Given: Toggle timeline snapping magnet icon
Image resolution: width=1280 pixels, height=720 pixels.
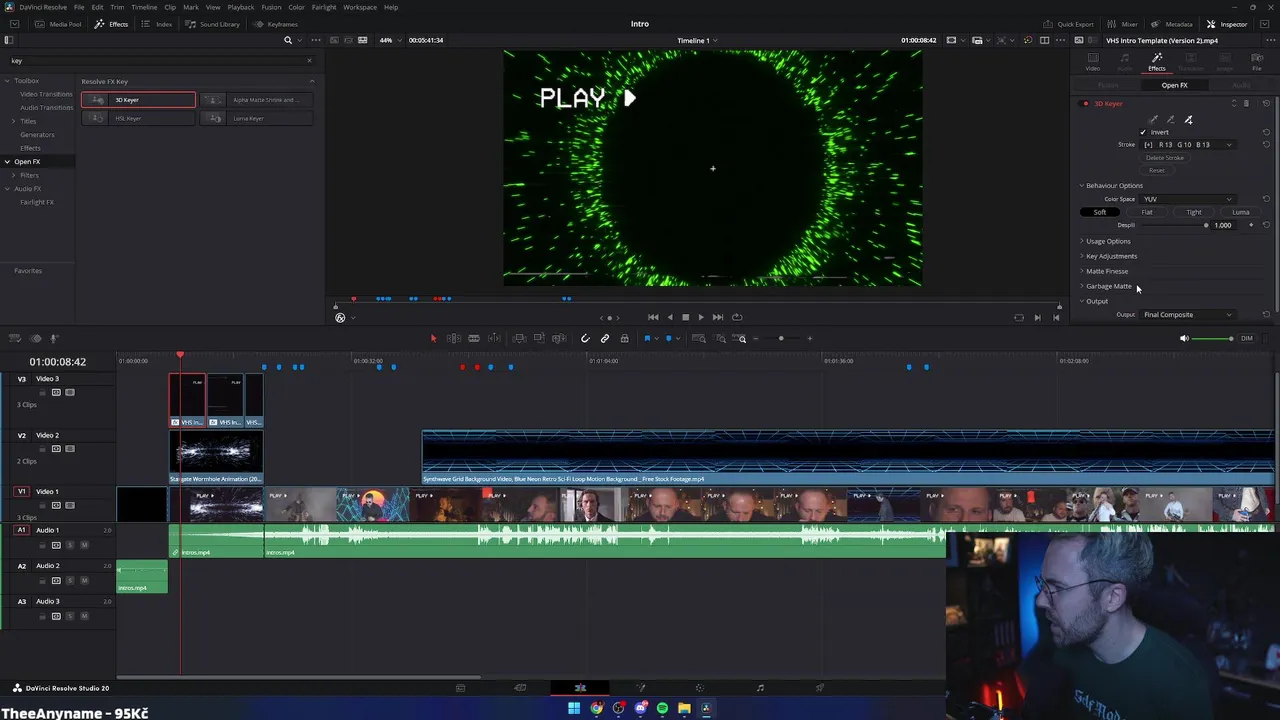Looking at the screenshot, I should (585, 338).
